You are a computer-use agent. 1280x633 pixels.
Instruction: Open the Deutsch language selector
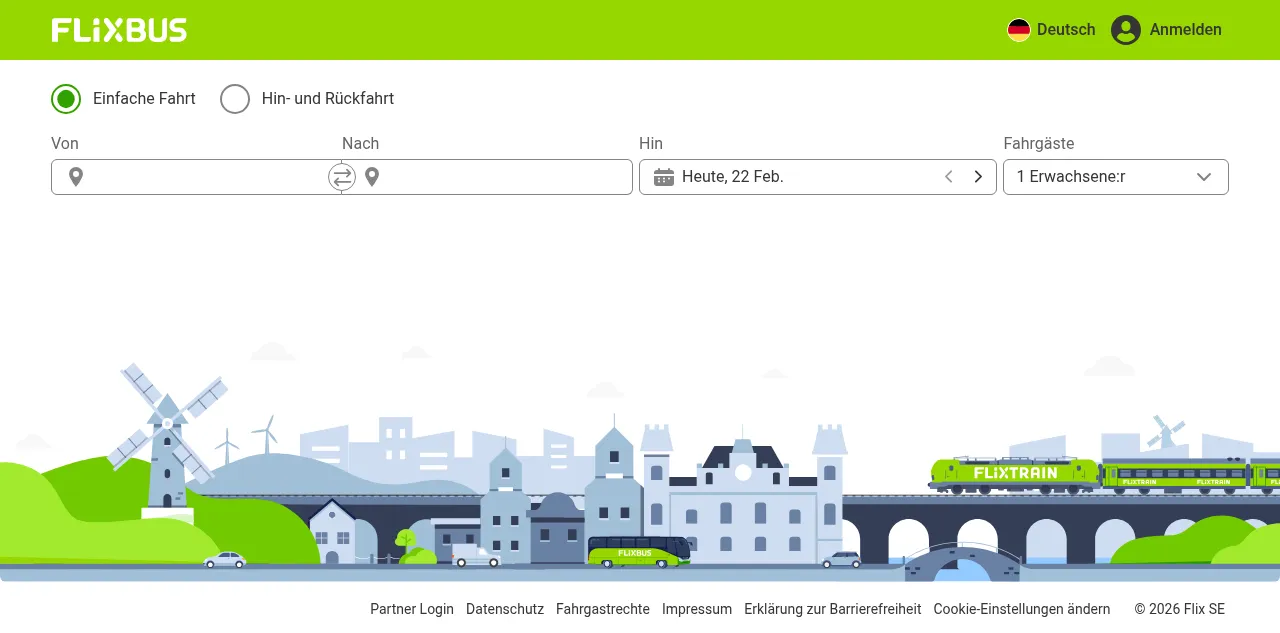1051,30
